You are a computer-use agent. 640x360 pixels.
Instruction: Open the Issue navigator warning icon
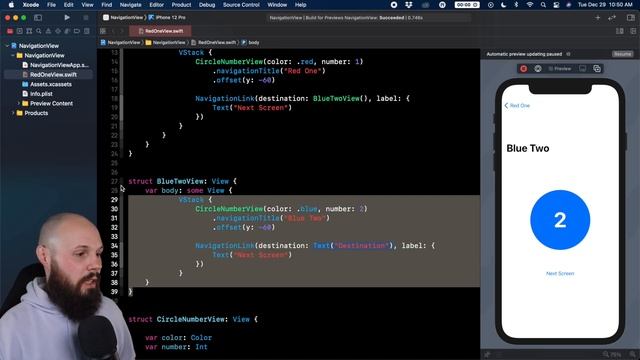48,31
